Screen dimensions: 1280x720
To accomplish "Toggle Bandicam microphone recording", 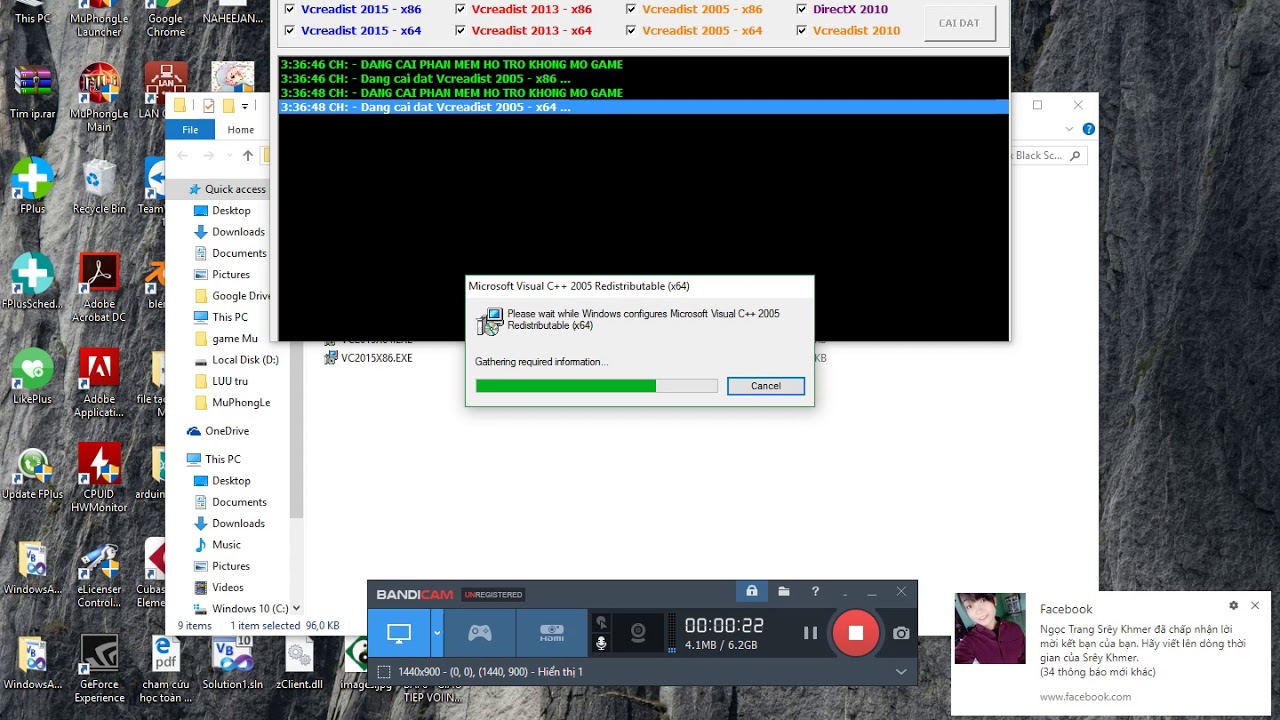I will 601,643.
